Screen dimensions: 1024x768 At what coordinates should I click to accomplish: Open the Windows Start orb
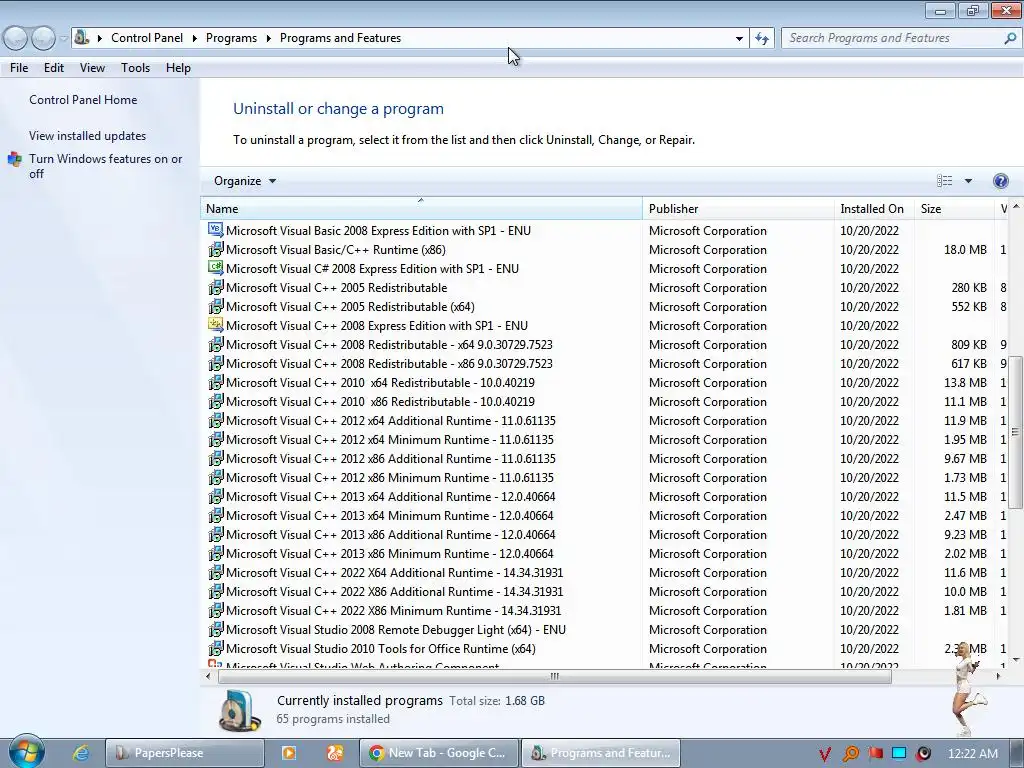(26, 752)
